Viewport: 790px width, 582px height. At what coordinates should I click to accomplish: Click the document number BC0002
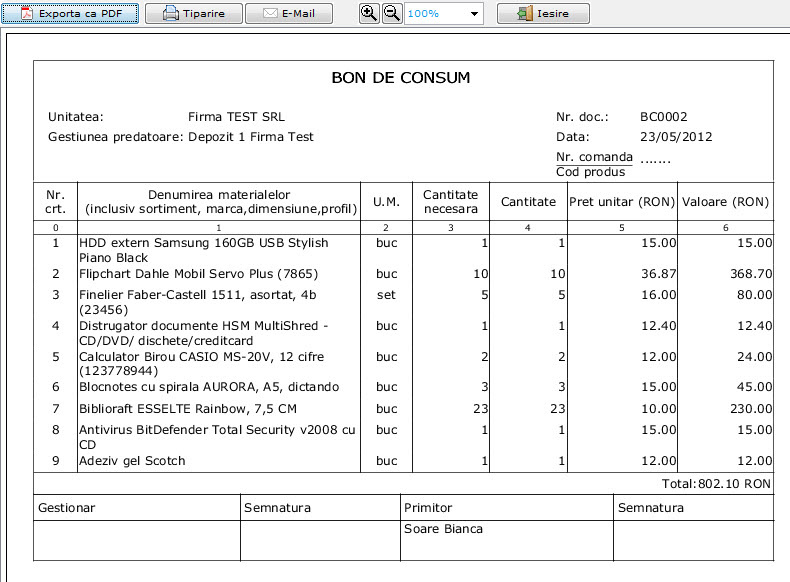(x=664, y=117)
